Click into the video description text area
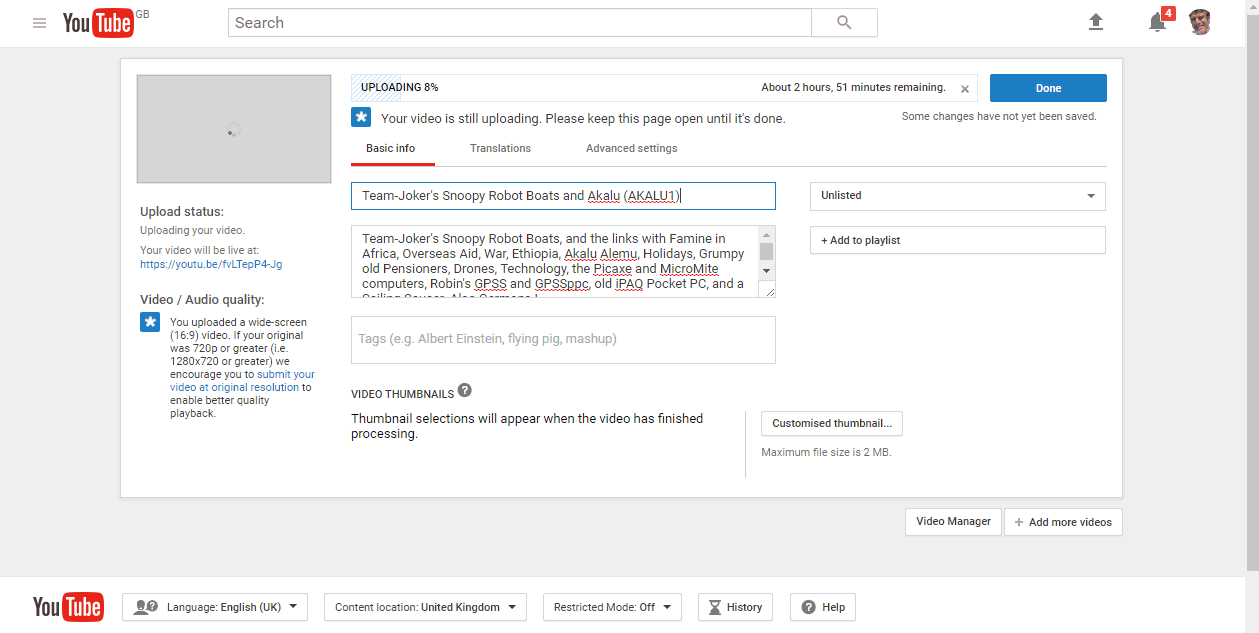The width and height of the screenshot is (1259, 633). [555, 262]
